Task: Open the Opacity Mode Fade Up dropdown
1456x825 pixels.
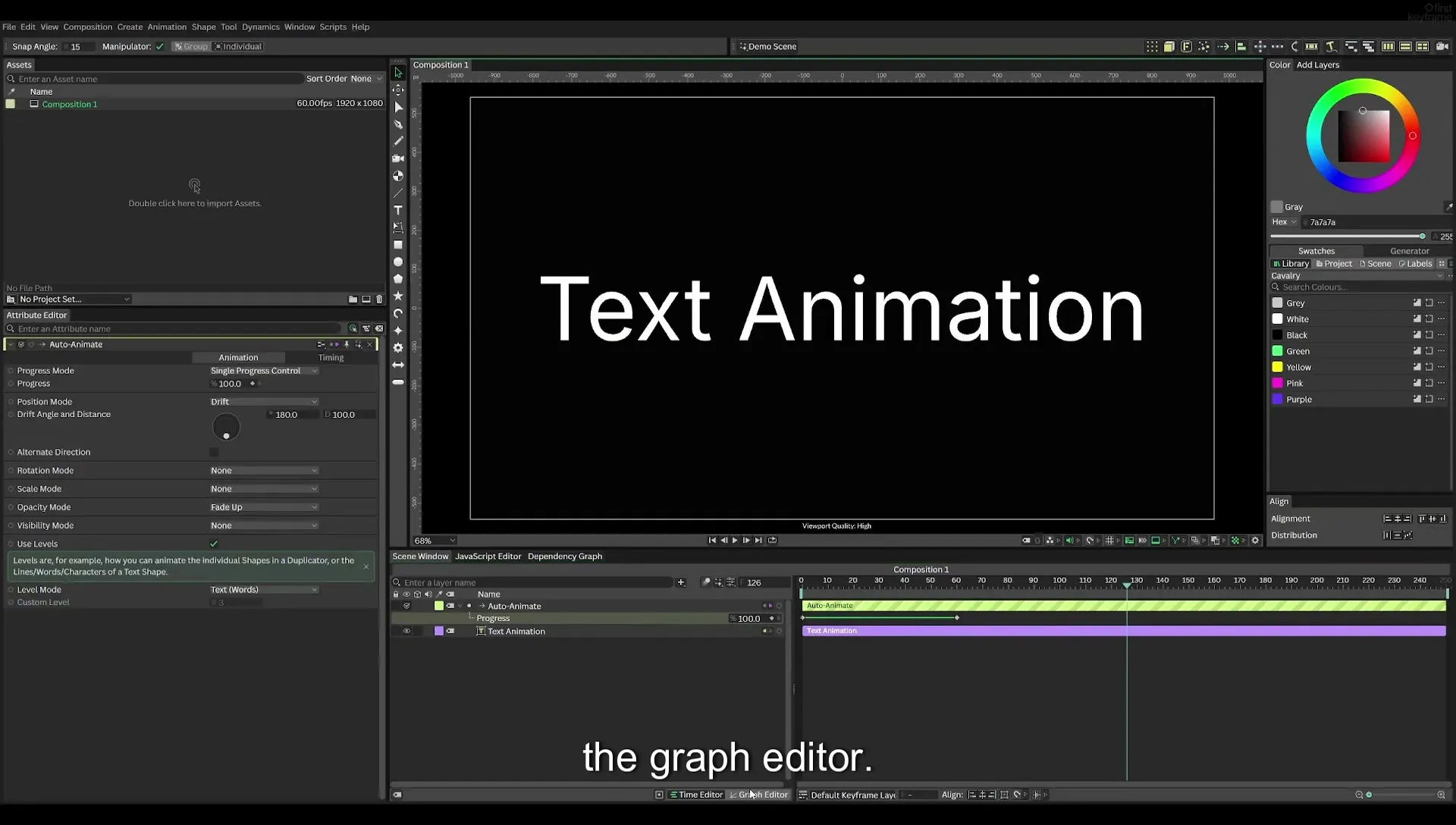Action: [x=264, y=507]
